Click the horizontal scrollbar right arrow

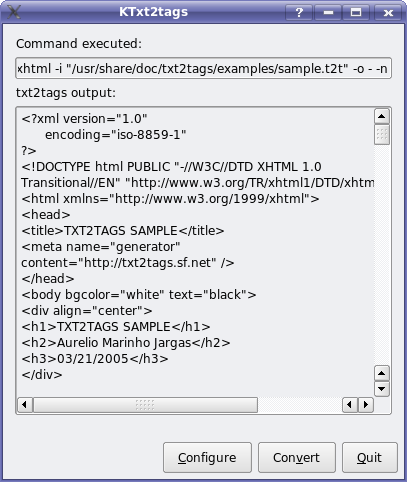[366, 405]
